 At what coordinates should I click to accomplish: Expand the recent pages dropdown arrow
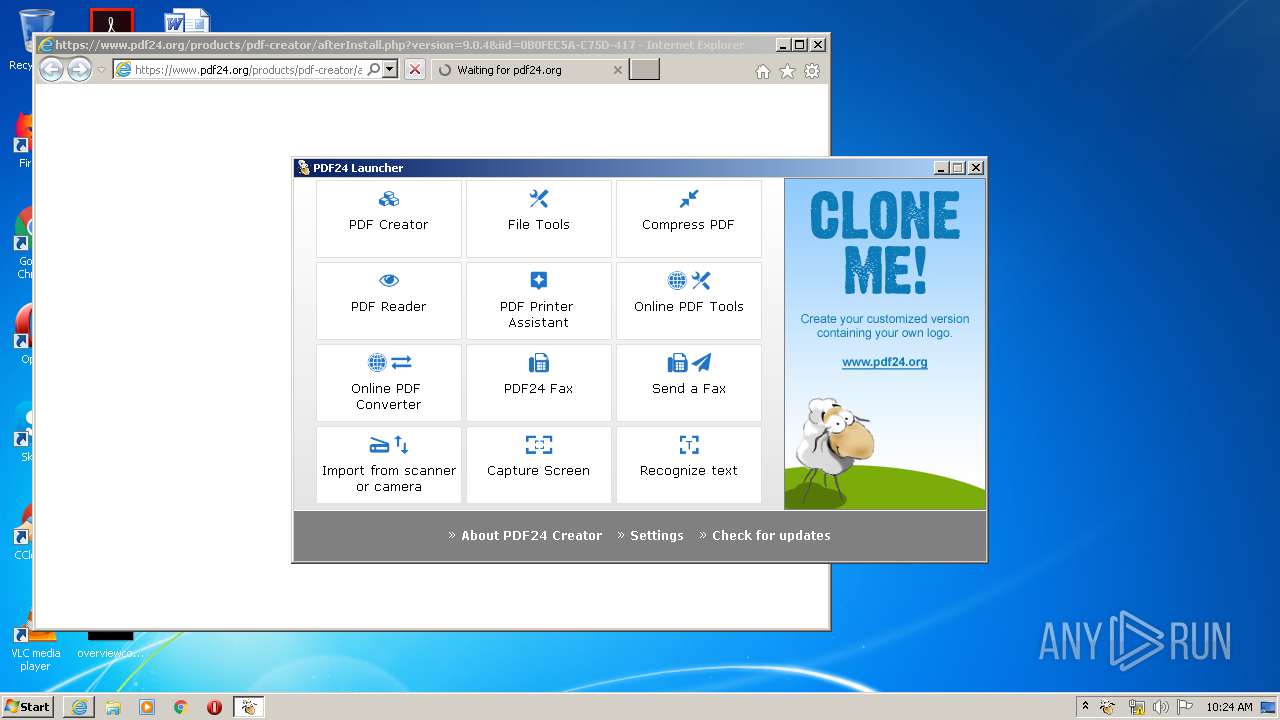[x=101, y=70]
